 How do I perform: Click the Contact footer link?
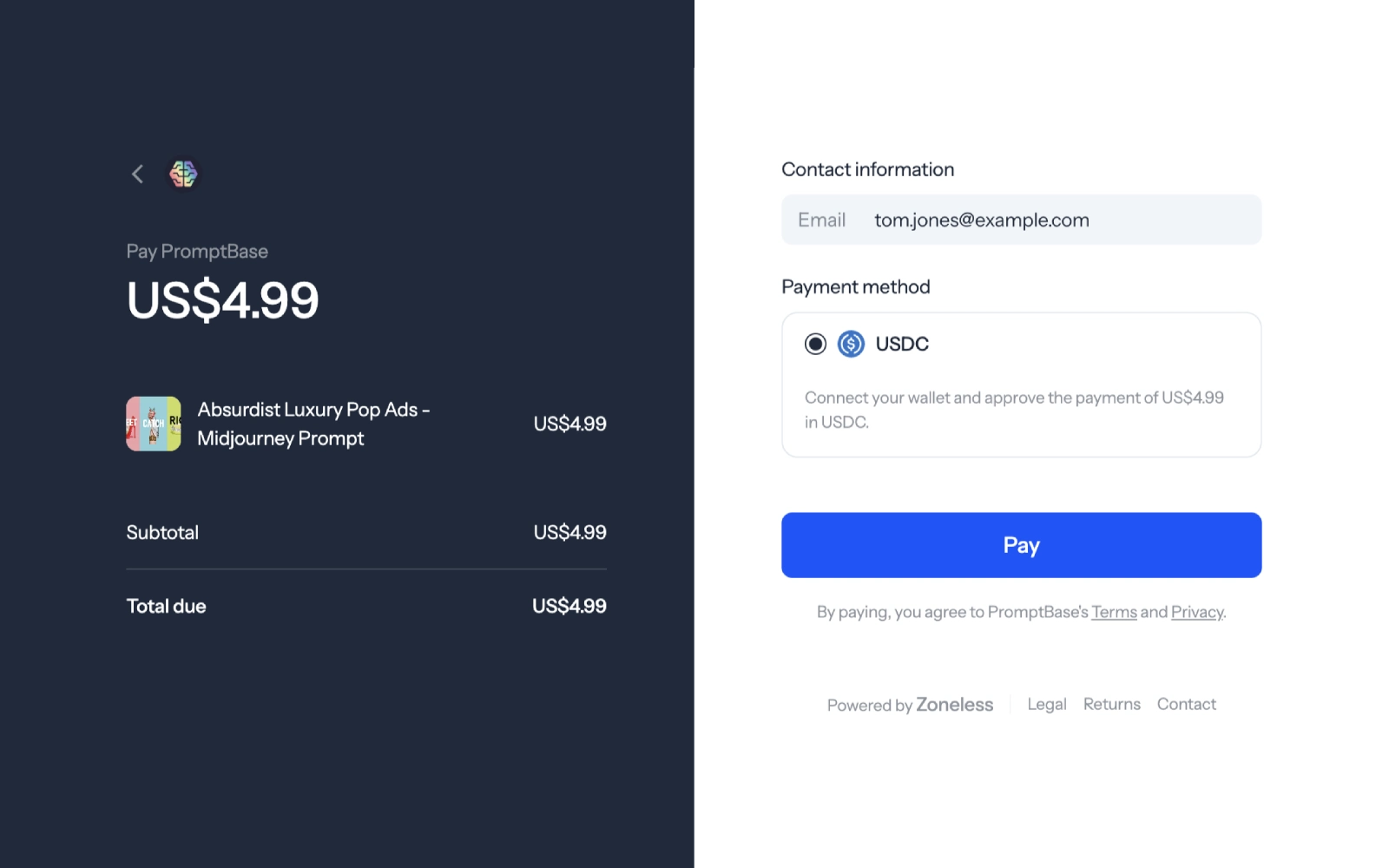pyautogui.click(x=1187, y=704)
